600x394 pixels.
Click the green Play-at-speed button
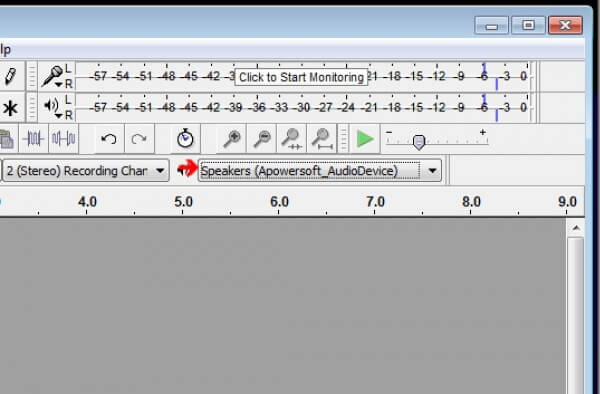coord(365,138)
